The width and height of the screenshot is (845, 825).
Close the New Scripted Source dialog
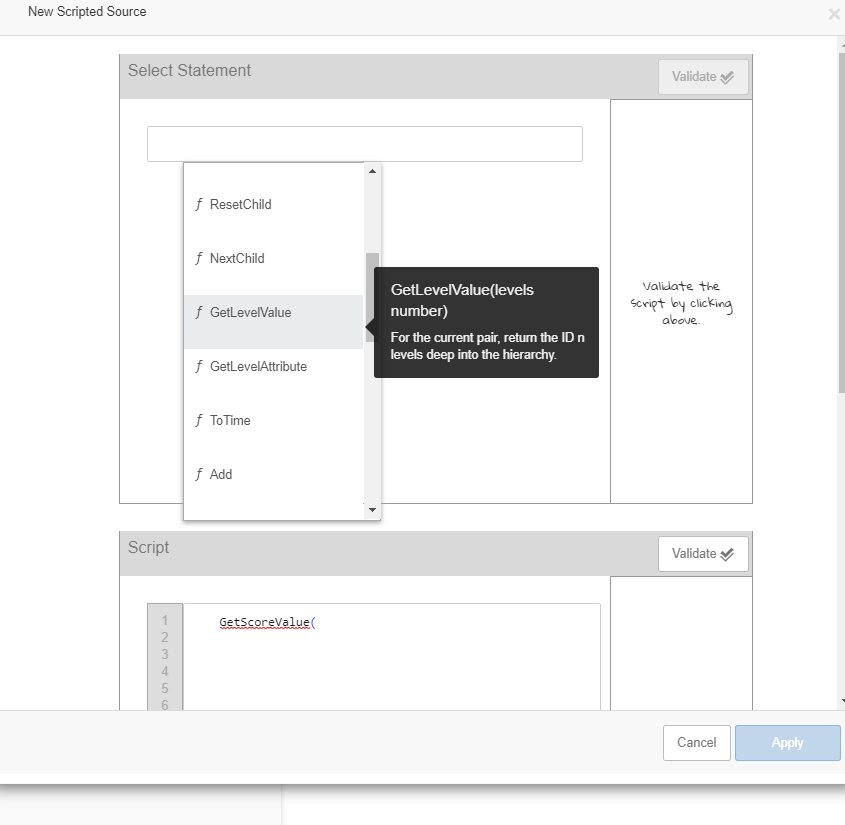(833, 14)
